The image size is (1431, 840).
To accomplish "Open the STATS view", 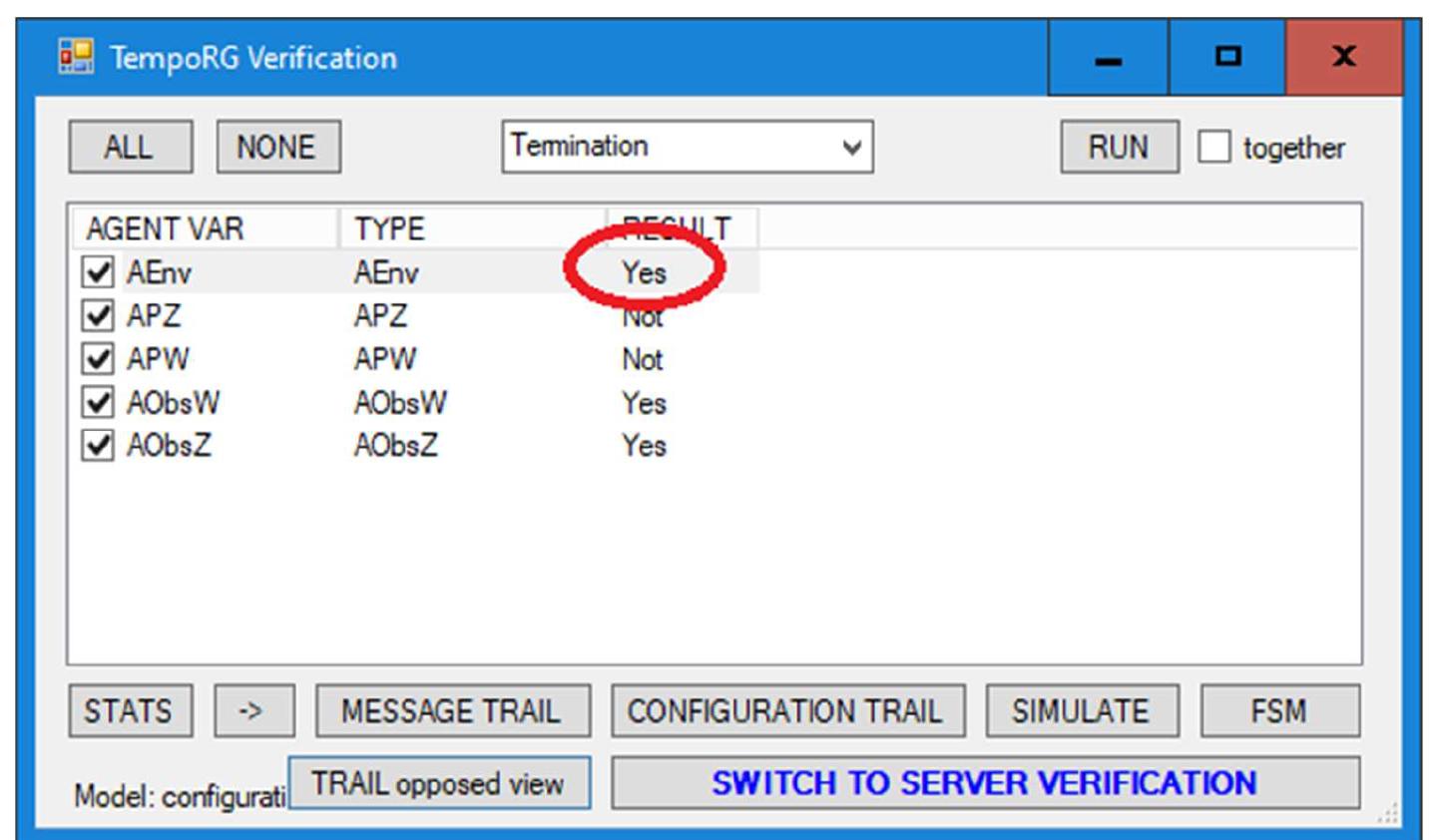I will click(x=130, y=711).
